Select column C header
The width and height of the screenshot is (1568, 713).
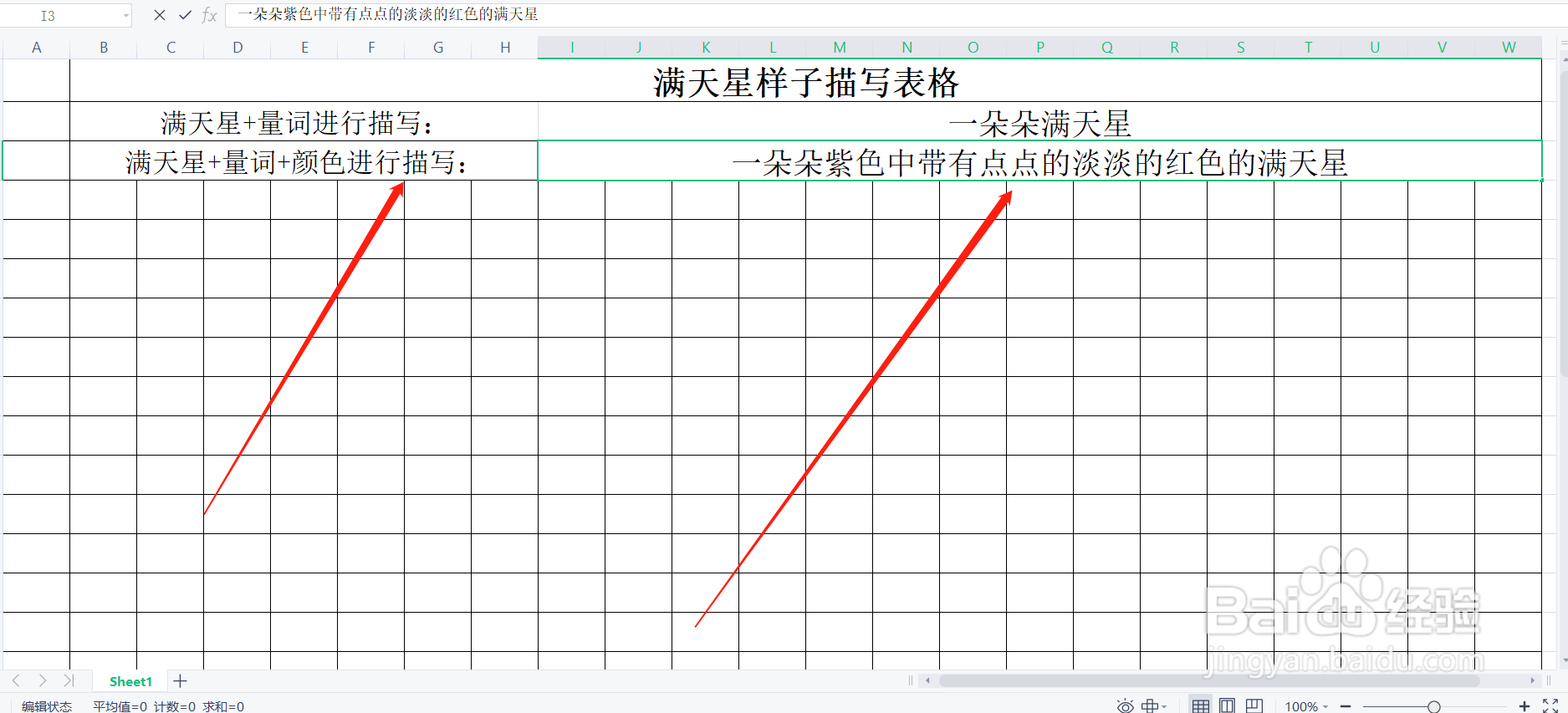(171, 48)
